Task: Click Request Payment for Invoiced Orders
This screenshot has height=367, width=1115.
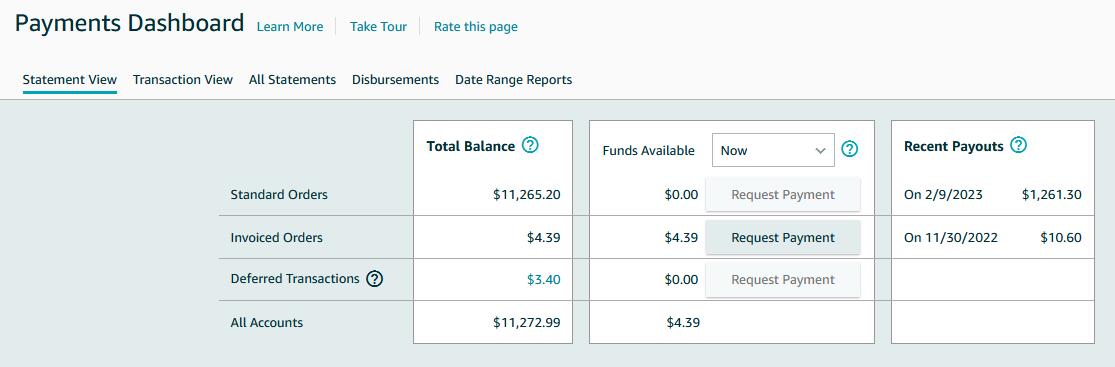Action: pyautogui.click(x=783, y=238)
